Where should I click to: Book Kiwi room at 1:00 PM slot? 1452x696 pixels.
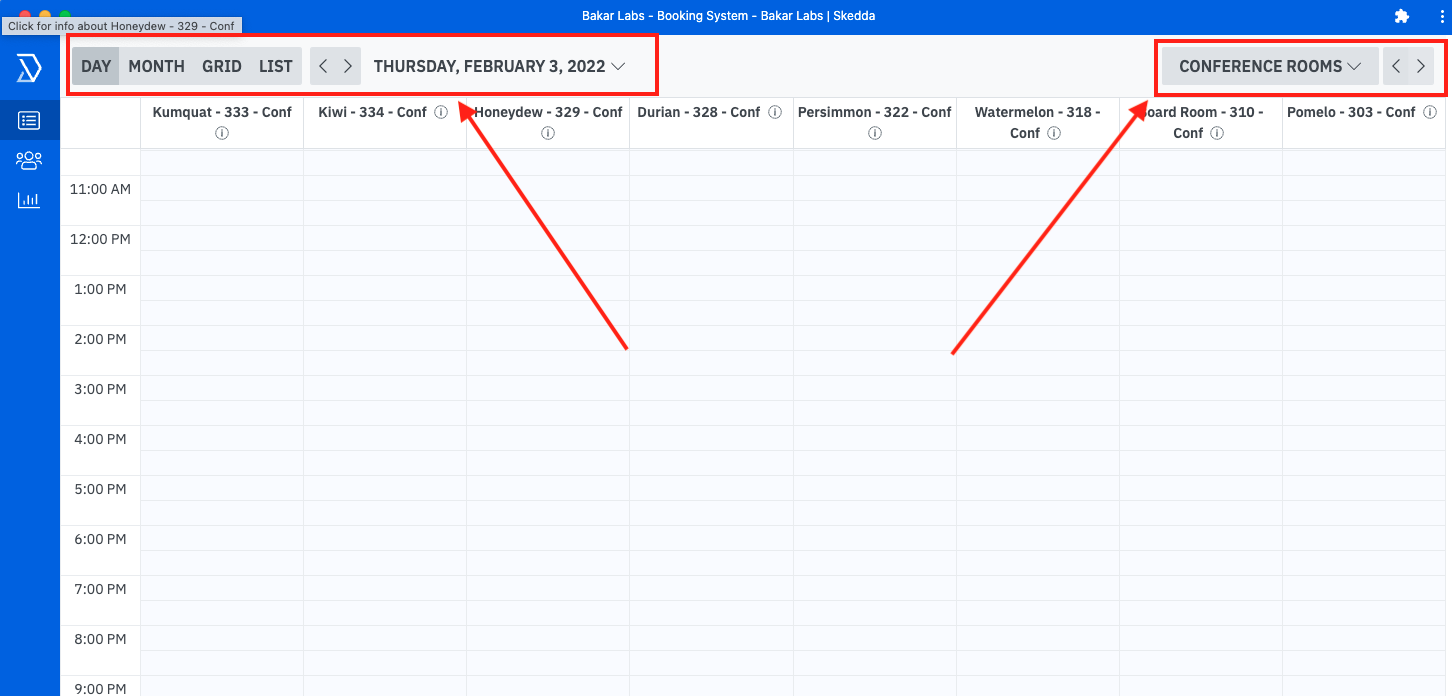[385, 288]
